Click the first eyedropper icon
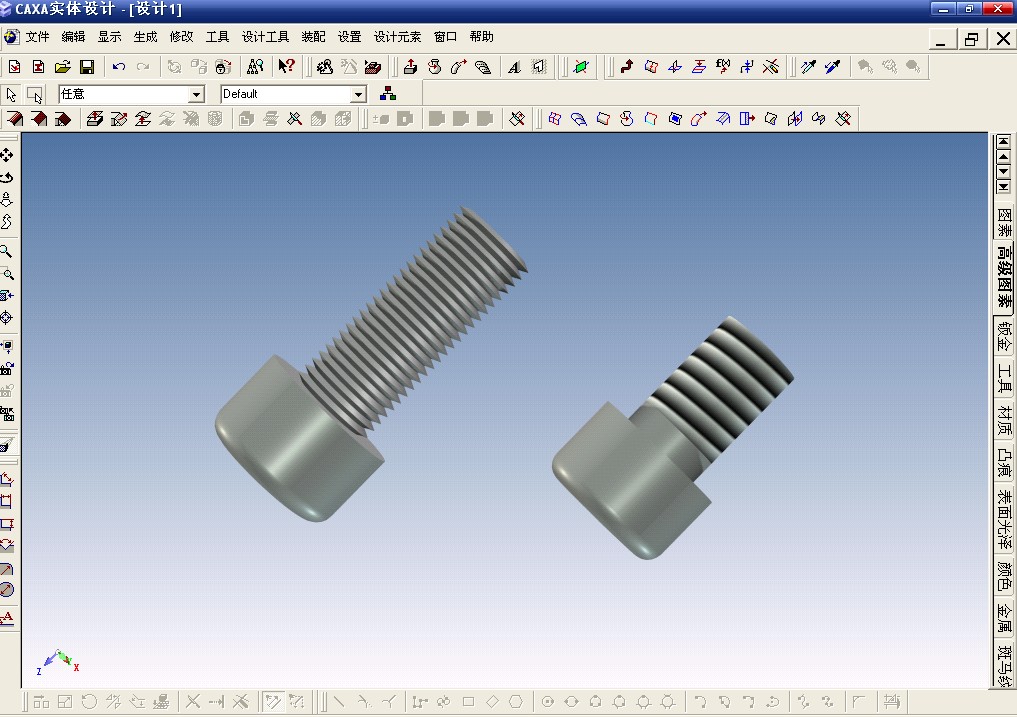Viewport: 1017px width, 717px height. [808, 66]
